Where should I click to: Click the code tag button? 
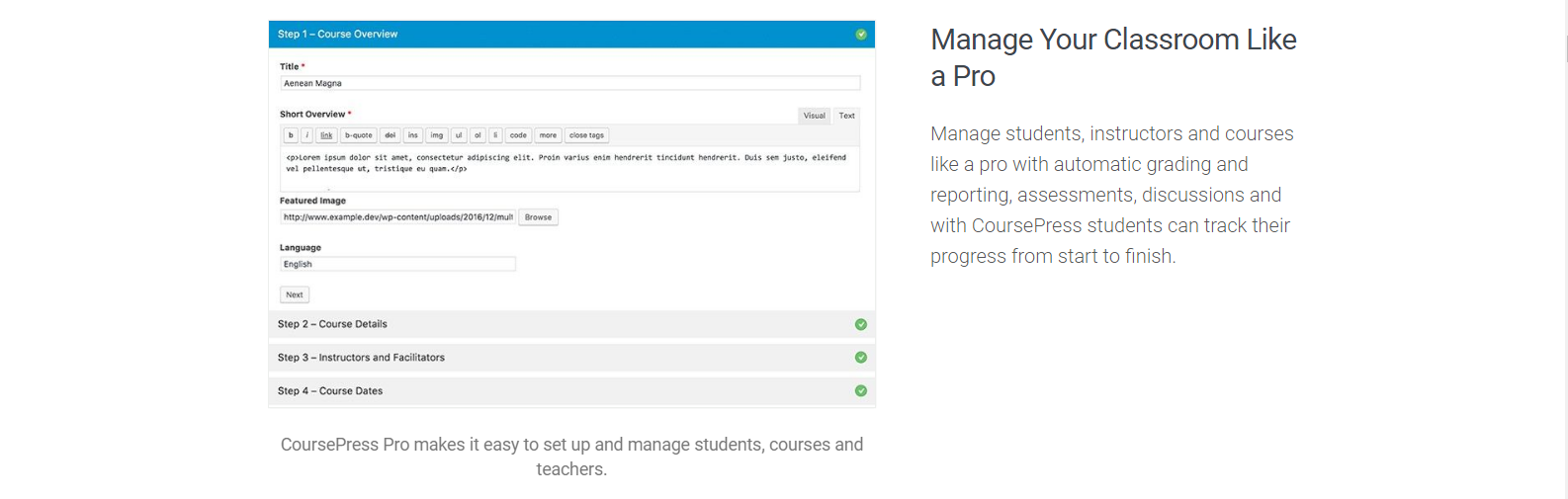pos(518,135)
